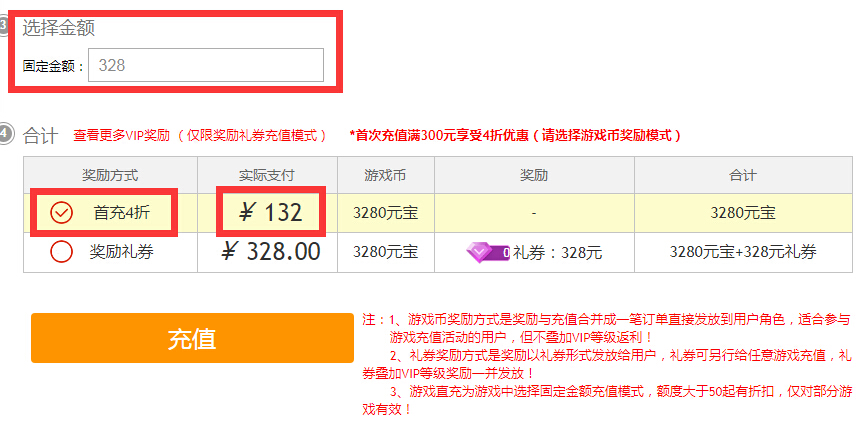This screenshot has height=427, width=867.
Task: Click the 游戏币 column header
Action: 385,175
